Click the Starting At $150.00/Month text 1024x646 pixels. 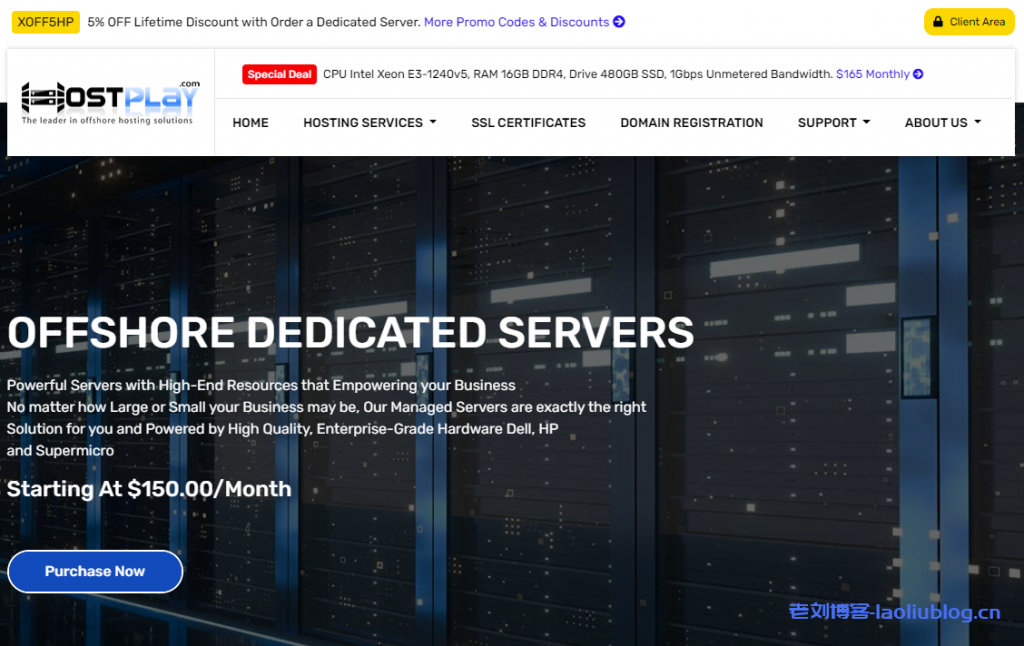coord(149,489)
